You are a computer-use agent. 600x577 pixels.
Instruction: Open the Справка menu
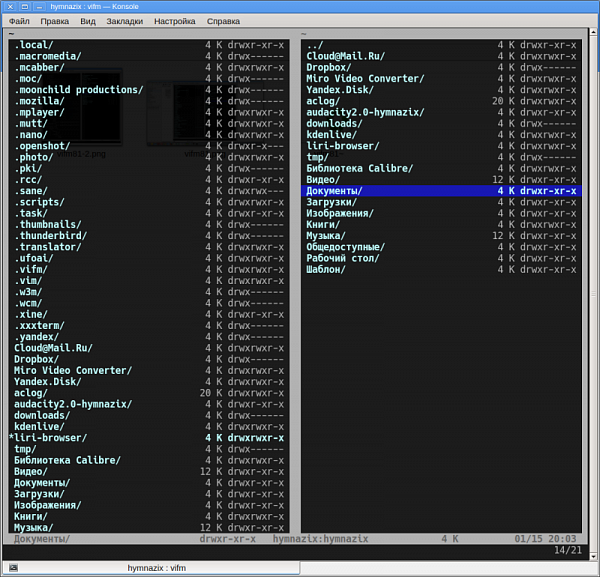(x=223, y=21)
